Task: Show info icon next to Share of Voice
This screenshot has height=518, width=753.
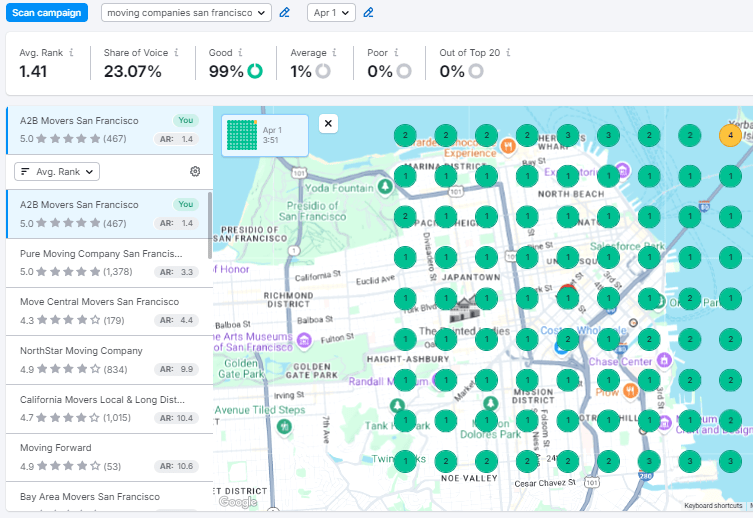Action: tap(176, 52)
